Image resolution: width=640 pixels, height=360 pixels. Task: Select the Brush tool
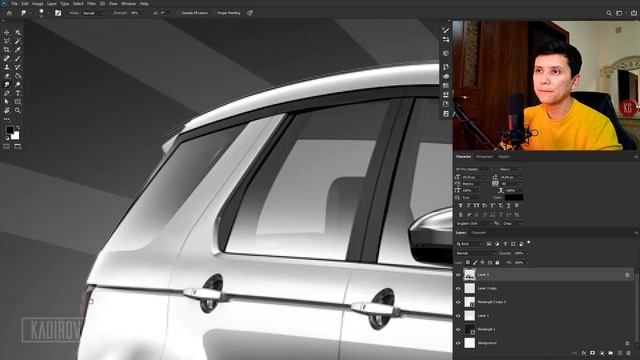[18, 58]
